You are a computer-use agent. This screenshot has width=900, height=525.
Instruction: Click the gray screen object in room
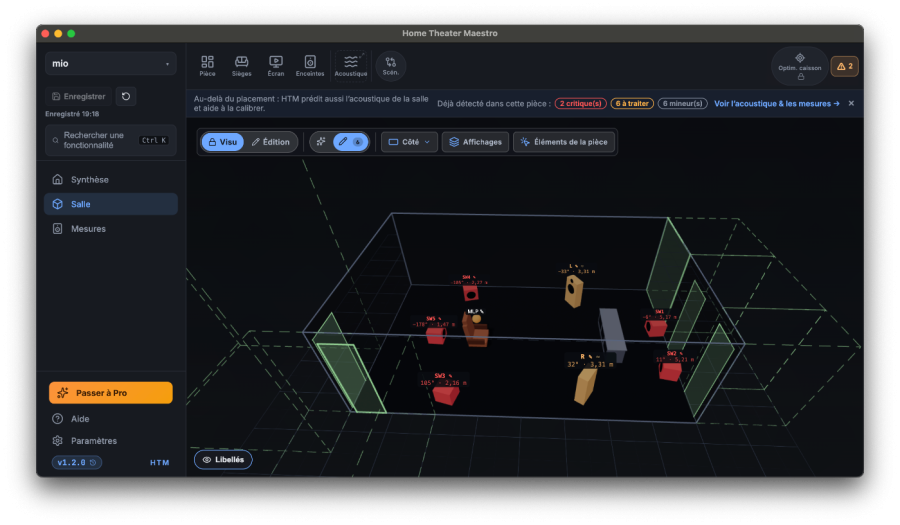(x=612, y=331)
